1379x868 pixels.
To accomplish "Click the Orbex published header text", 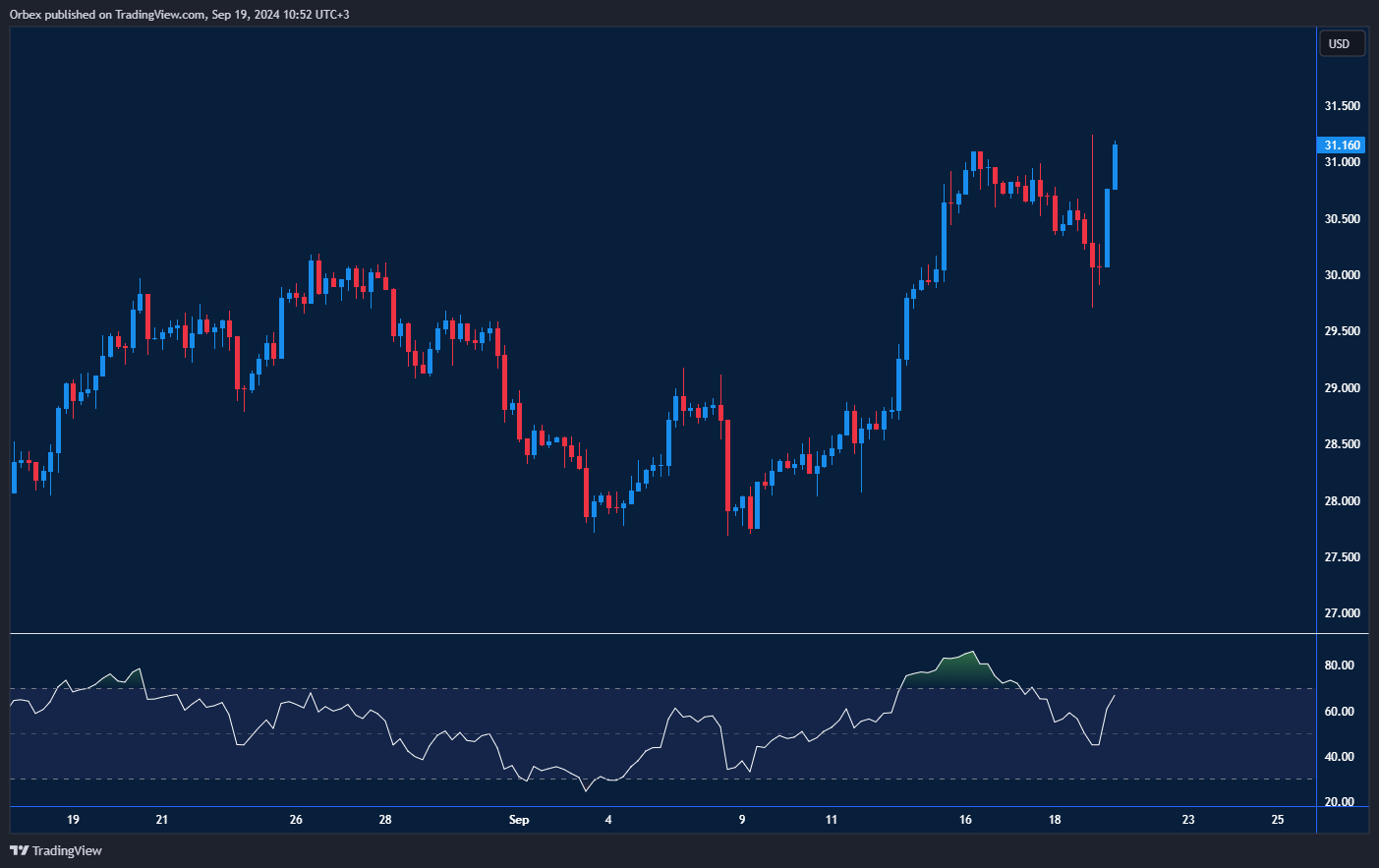I will coord(179,14).
